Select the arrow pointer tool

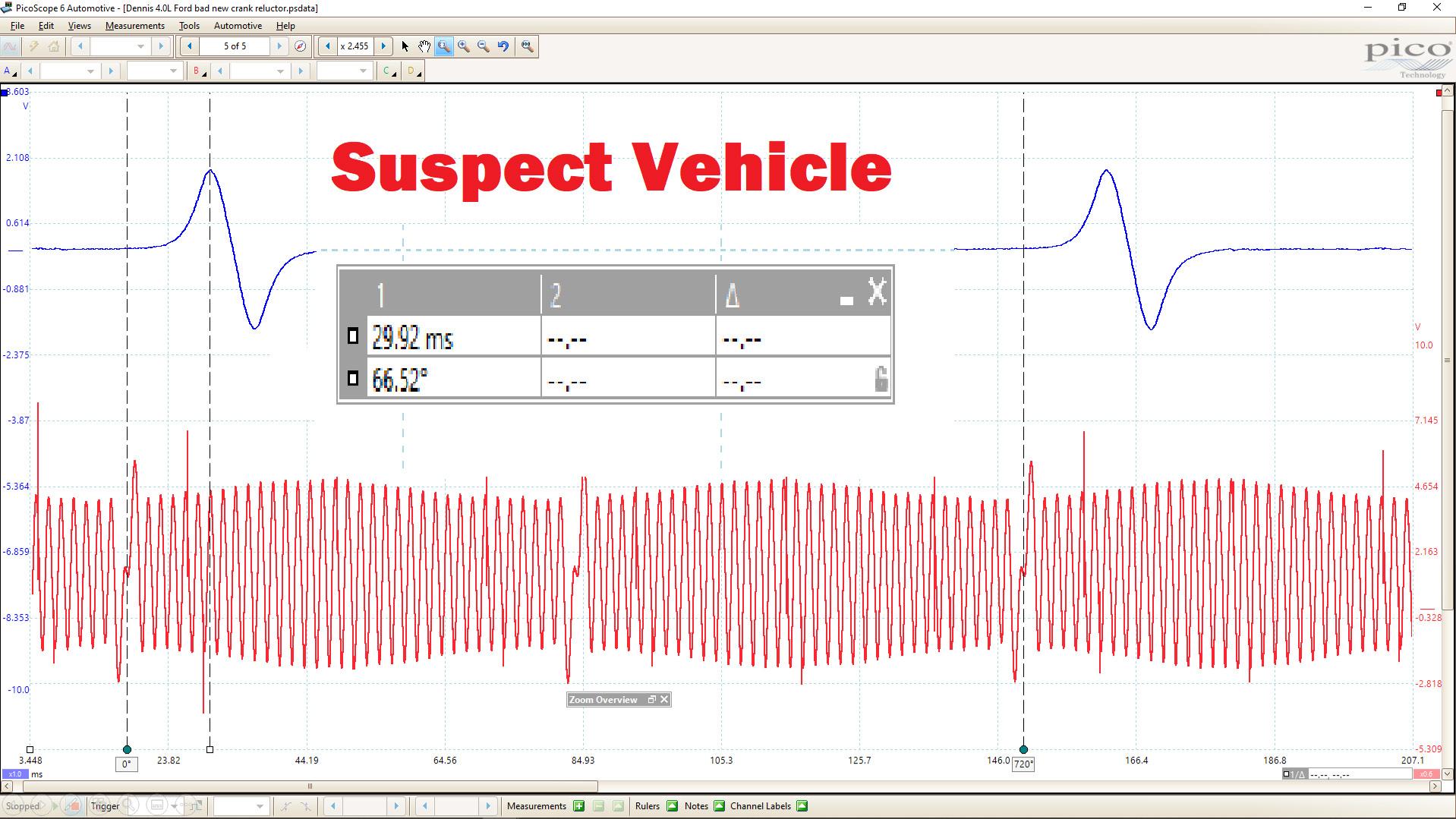tap(405, 46)
